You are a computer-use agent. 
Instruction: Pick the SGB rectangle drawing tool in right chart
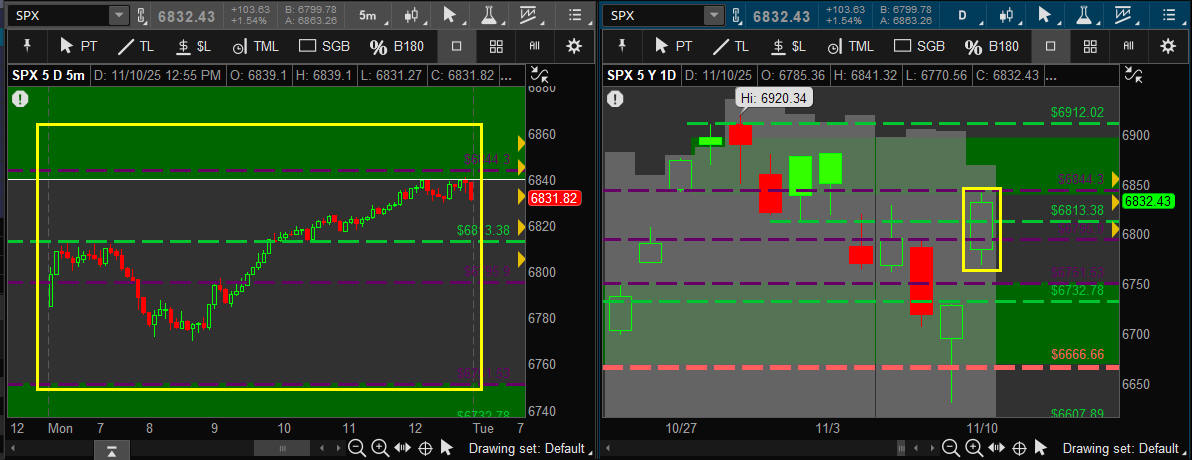916,46
